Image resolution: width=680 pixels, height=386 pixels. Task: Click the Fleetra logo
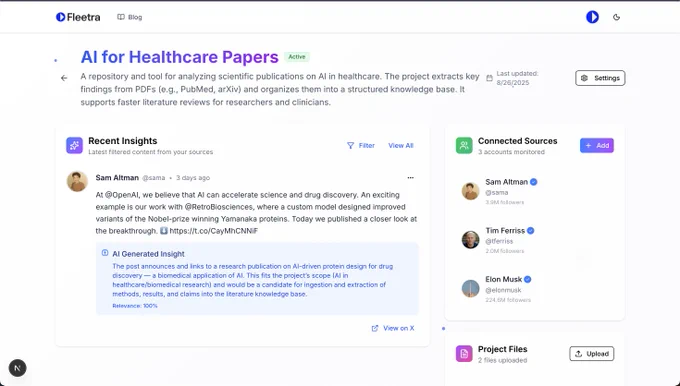click(78, 17)
